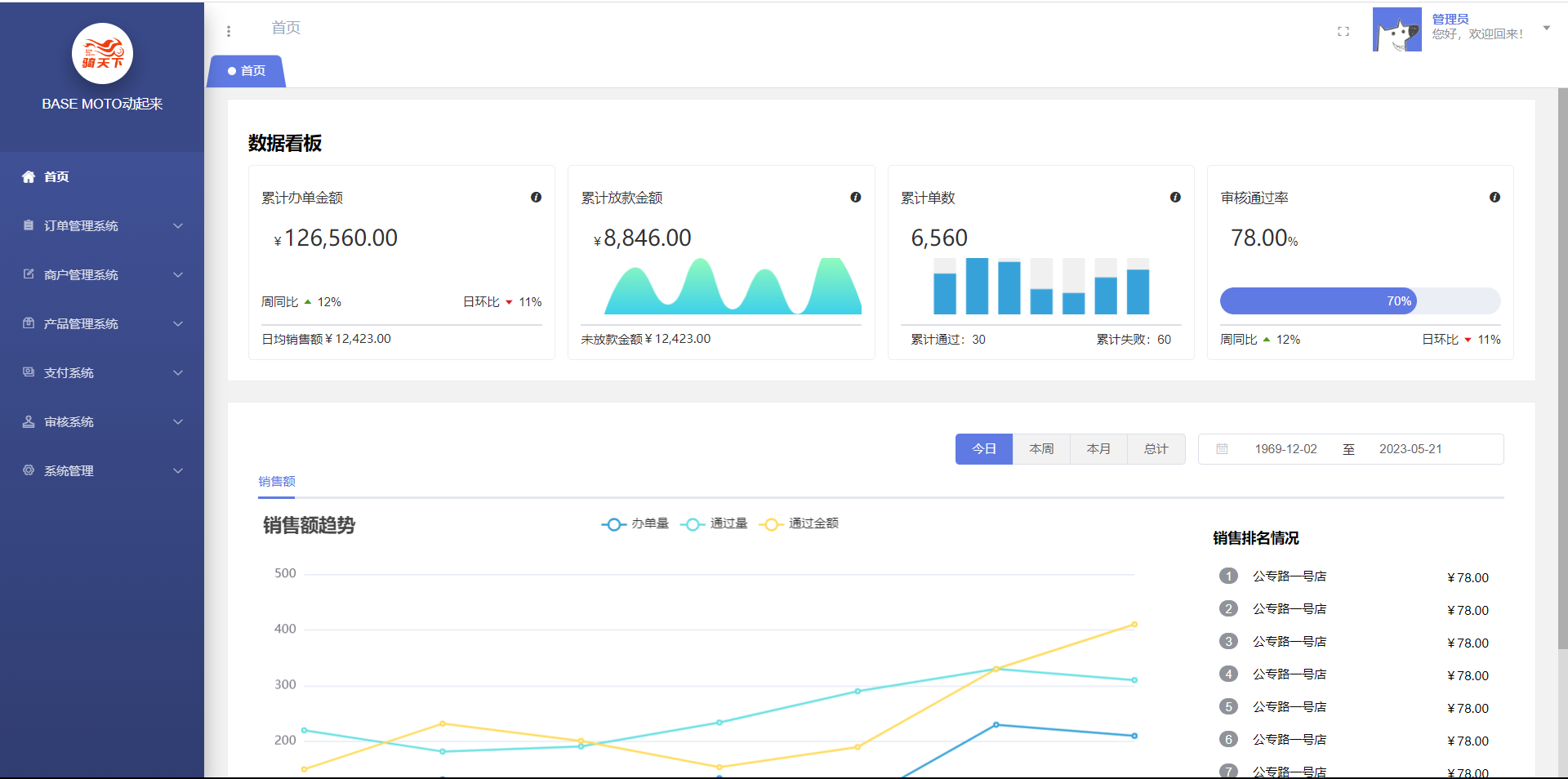Viewport: 1568px width, 779px height.
Task: Click the 产品管理系统 briefcase icon
Action: click(29, 323)
